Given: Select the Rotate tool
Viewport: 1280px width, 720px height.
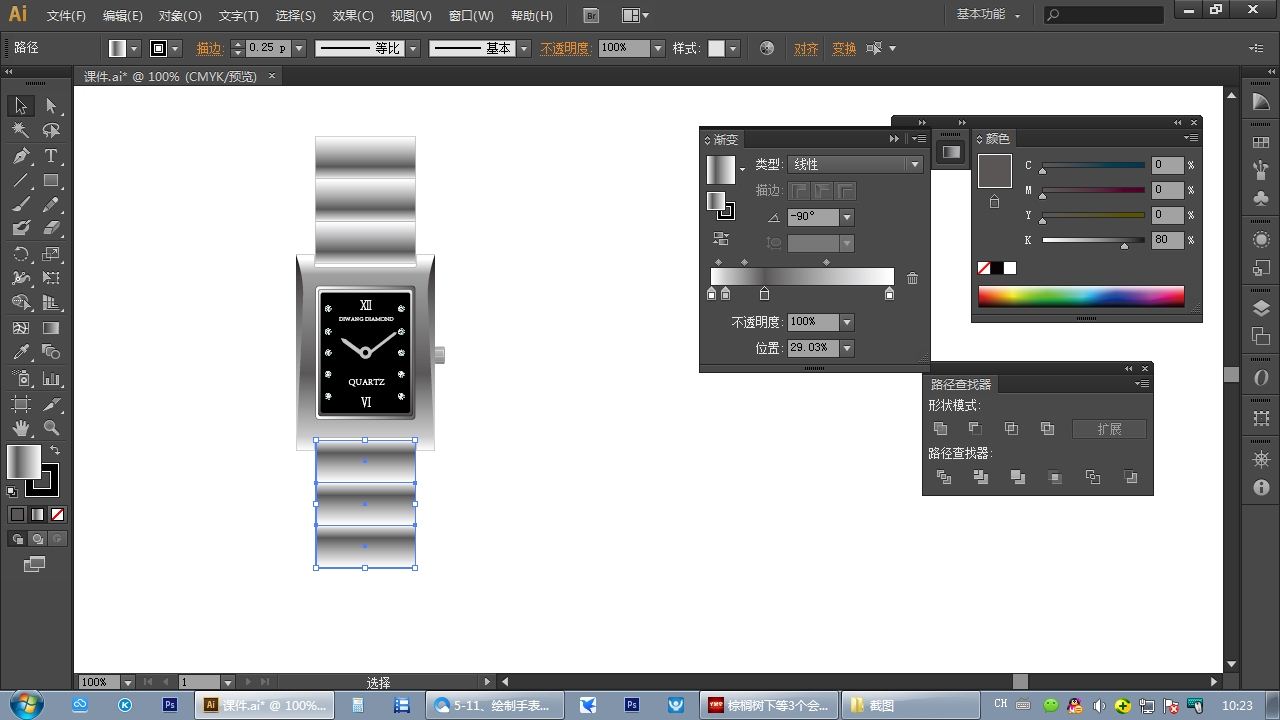Looking at the screenshot, I should pyautogui.click(x=21, y=254).
